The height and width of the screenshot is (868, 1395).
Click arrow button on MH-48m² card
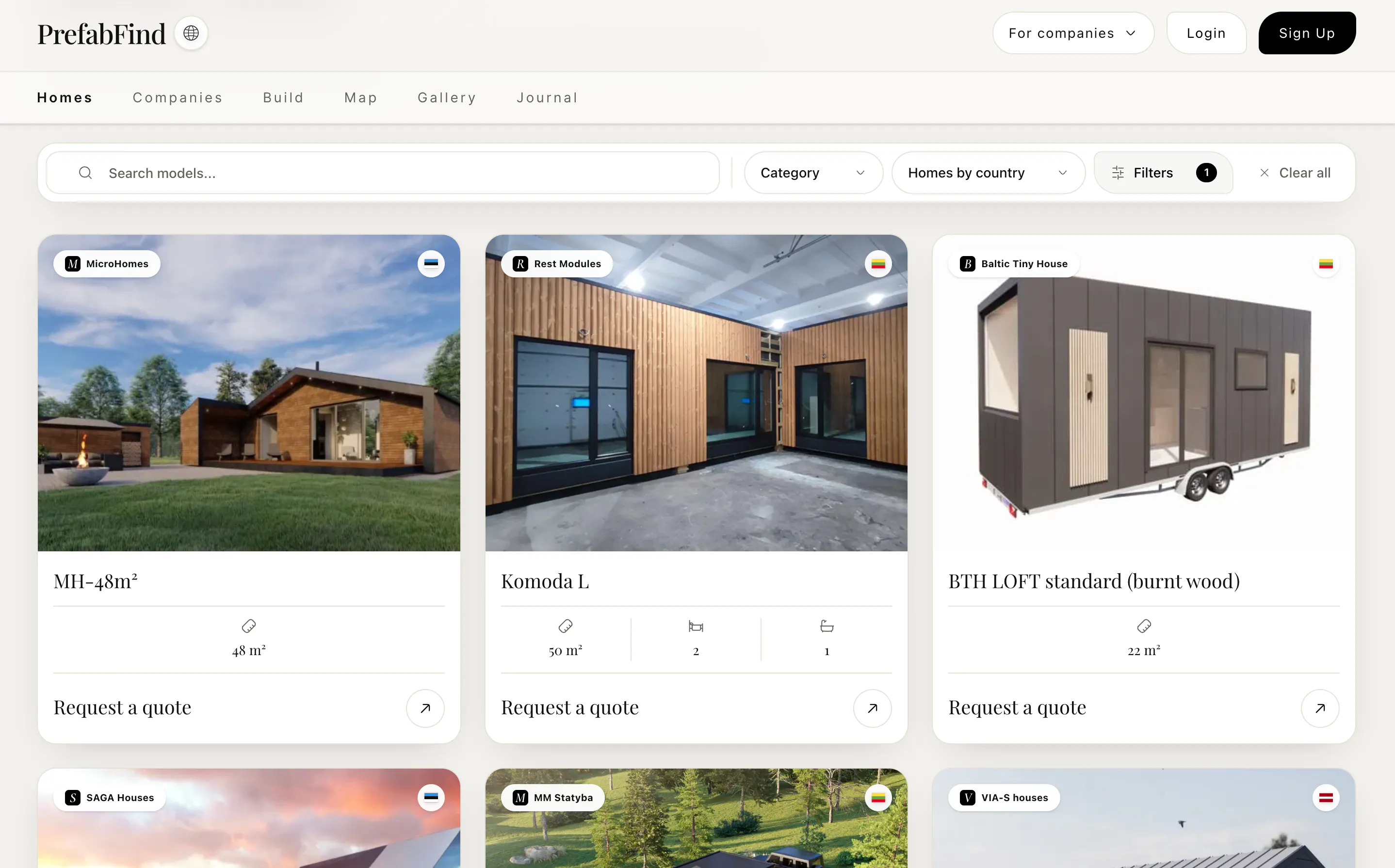(425, 708)
